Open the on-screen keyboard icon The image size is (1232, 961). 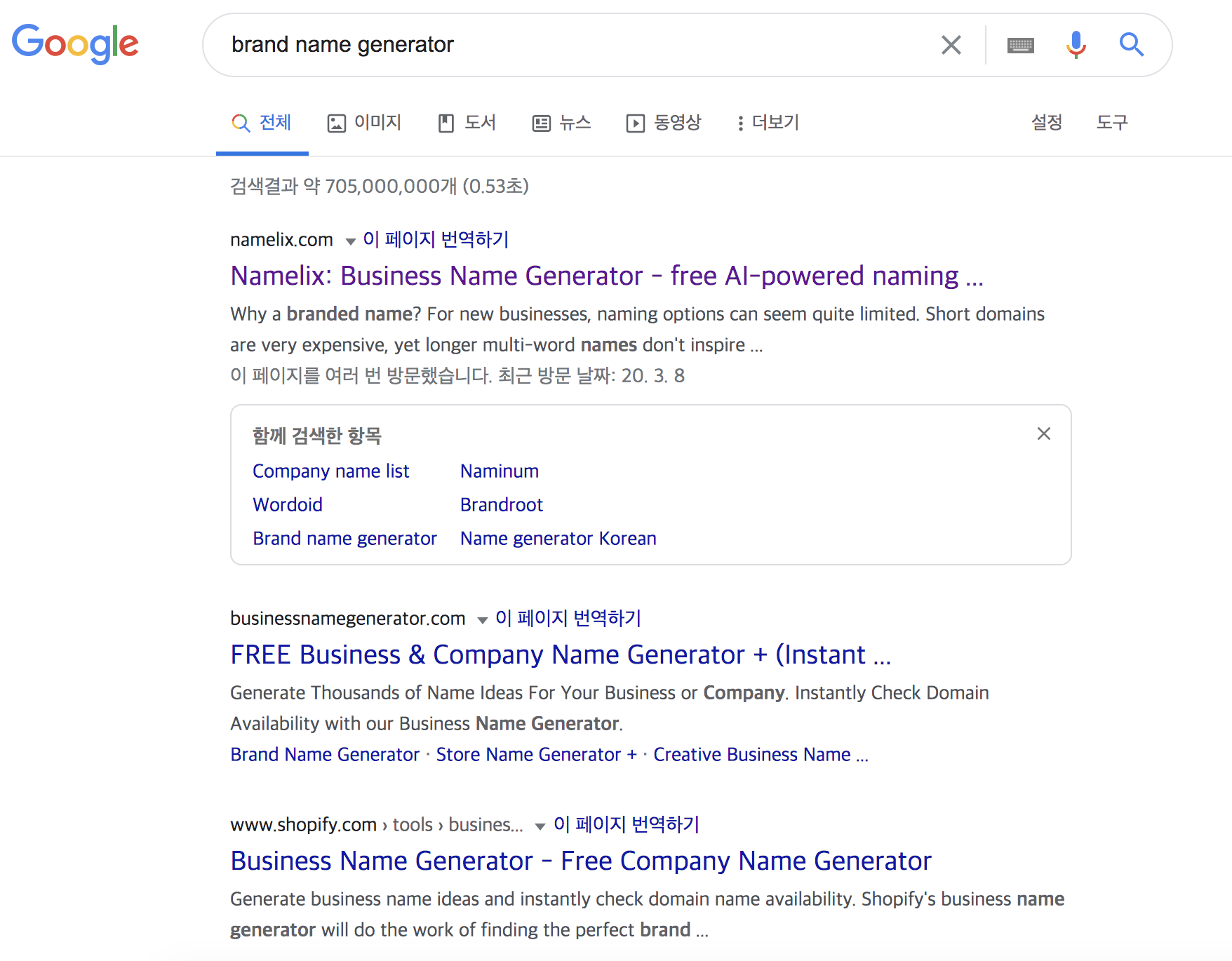1020,46
